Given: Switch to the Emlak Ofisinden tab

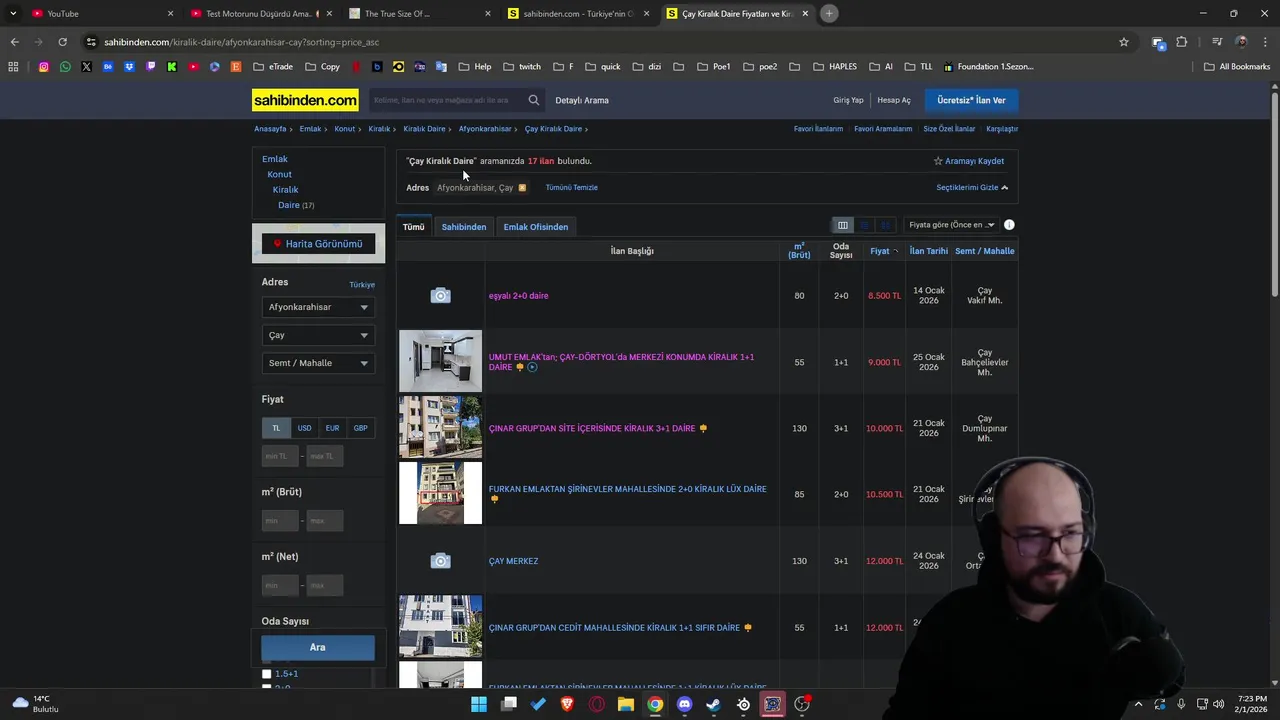Looking at the screenshot, I should click(x=536, y=227).
